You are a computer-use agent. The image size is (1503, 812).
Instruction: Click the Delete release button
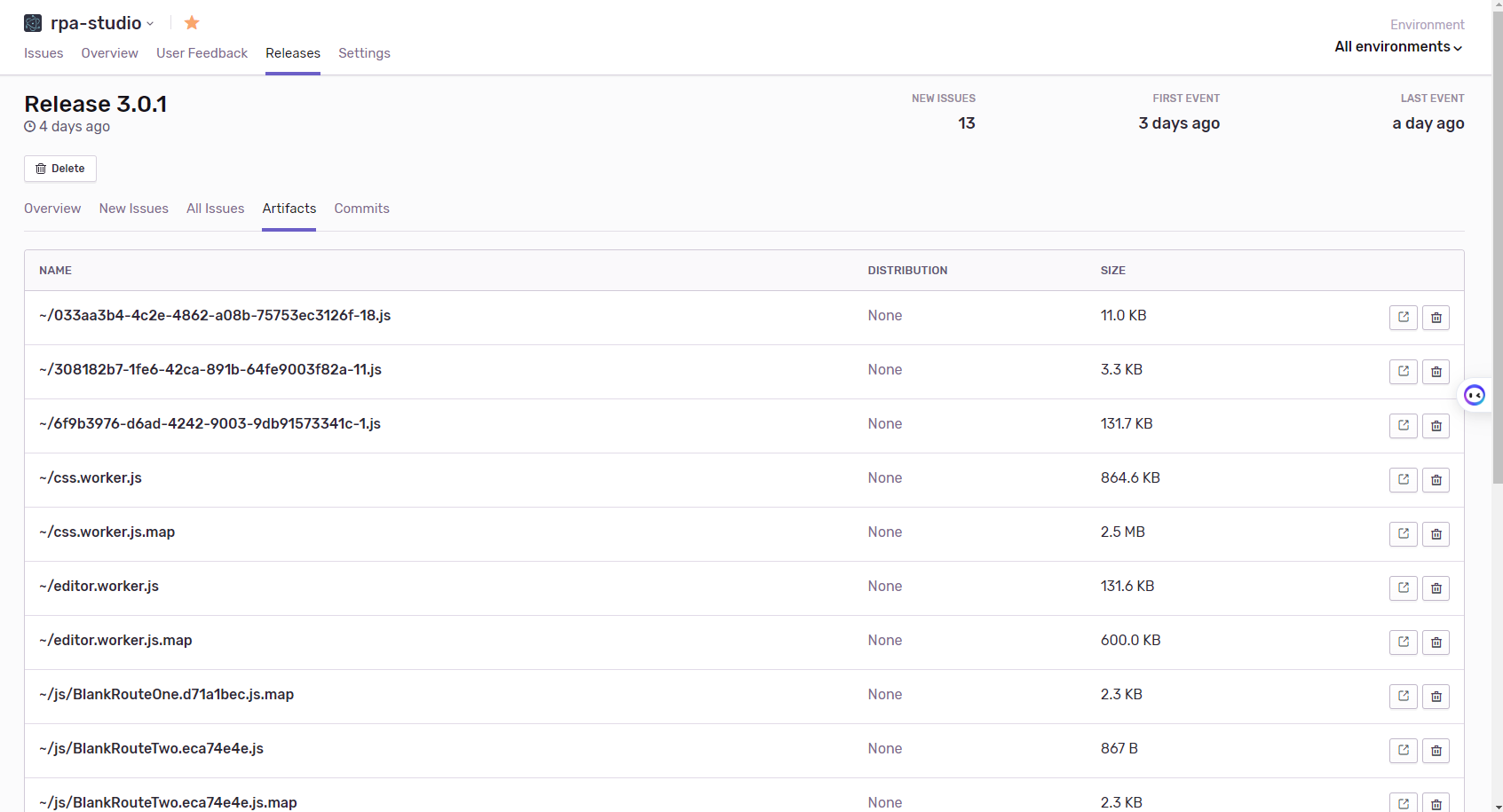60,169
